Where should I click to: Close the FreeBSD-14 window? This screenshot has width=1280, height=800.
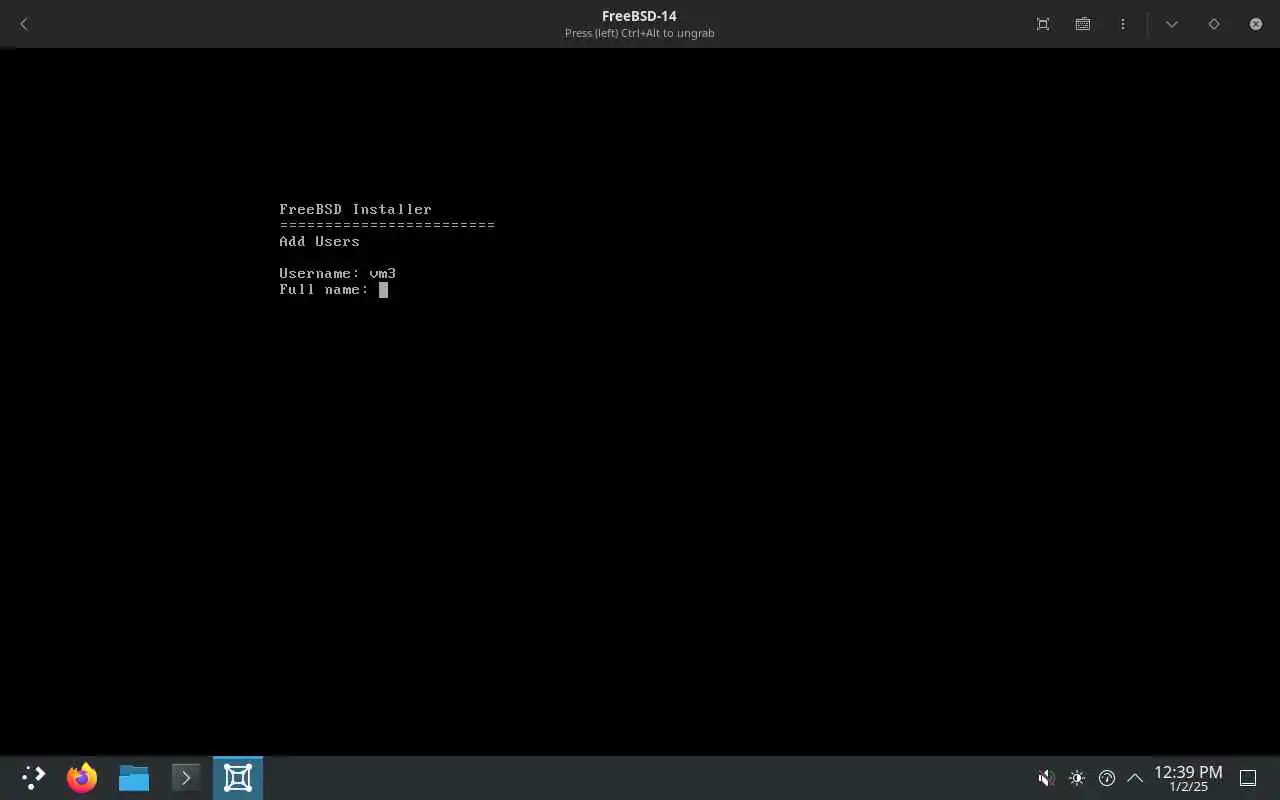[x=1256, y=24]
